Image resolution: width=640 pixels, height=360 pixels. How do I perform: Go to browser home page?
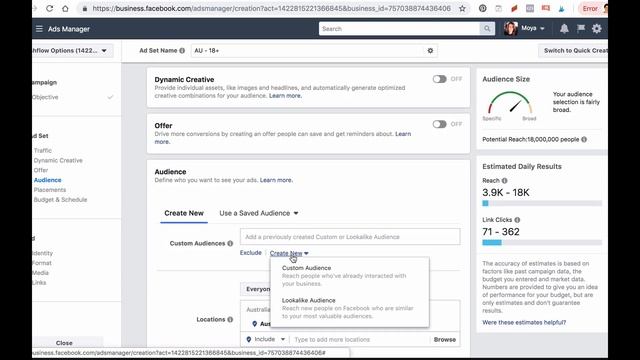tap(65, 8)
